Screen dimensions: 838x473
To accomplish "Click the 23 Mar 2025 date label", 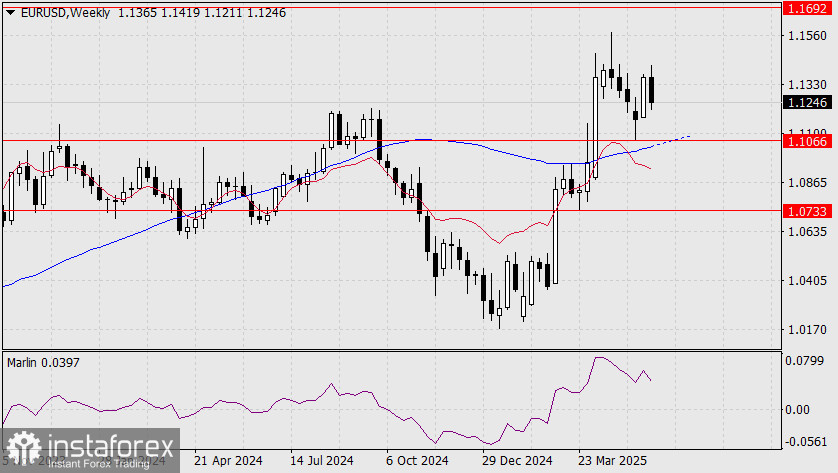I will point(612,461).
